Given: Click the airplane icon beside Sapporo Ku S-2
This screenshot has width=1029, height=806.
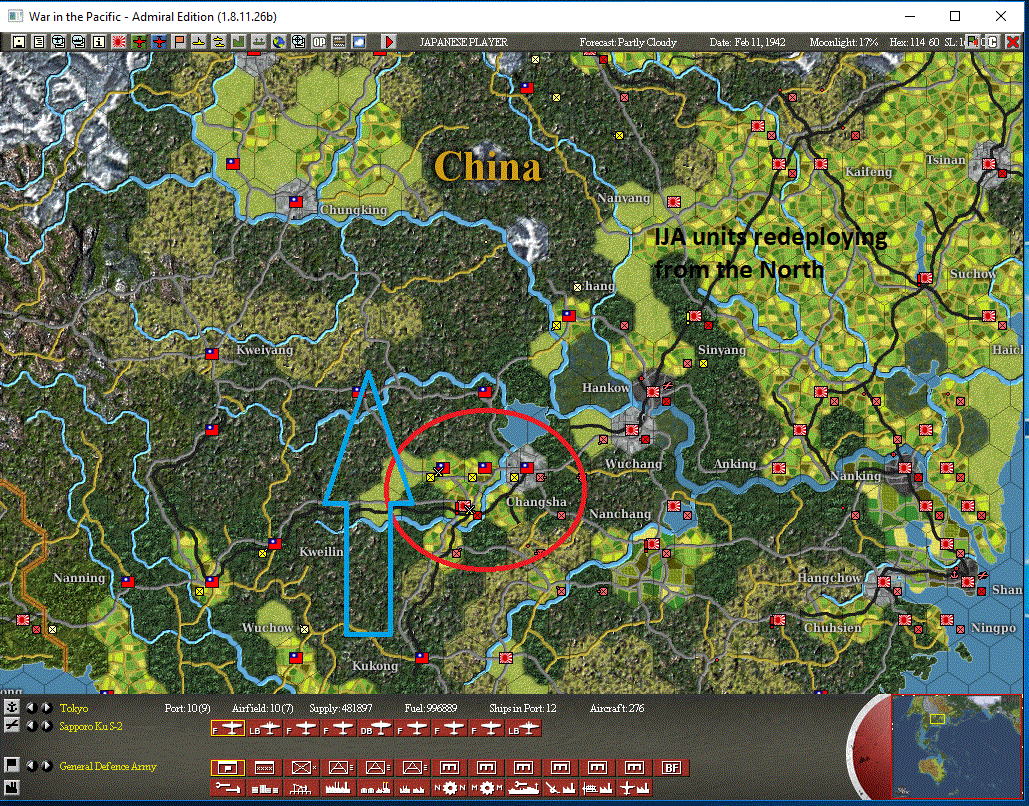Looking at the screenshot, I should pos(12,725).
